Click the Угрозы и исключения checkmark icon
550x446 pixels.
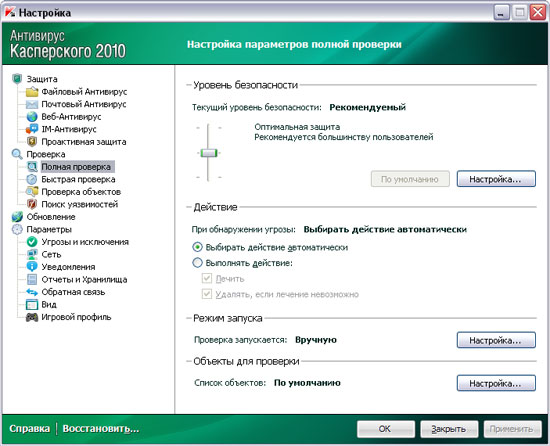tap(32, 242)
